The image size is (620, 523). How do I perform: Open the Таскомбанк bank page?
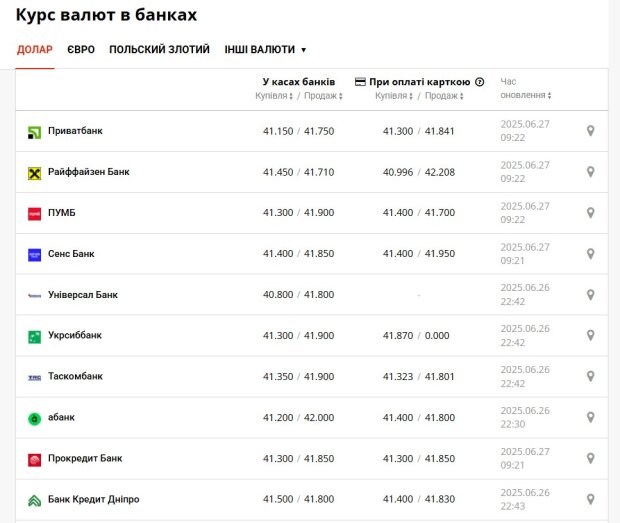75,376
